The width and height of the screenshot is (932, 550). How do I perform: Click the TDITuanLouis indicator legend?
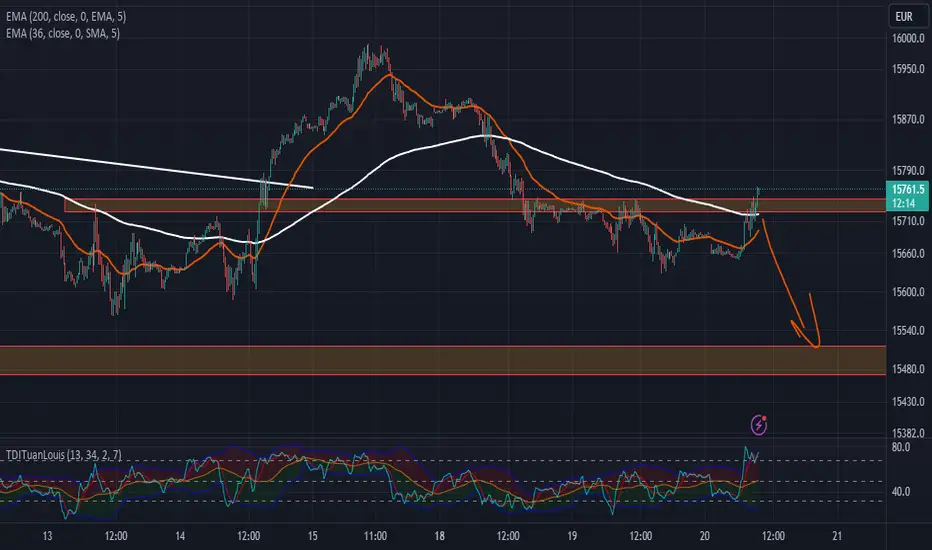pyautogui.click(x=64, y=455)
